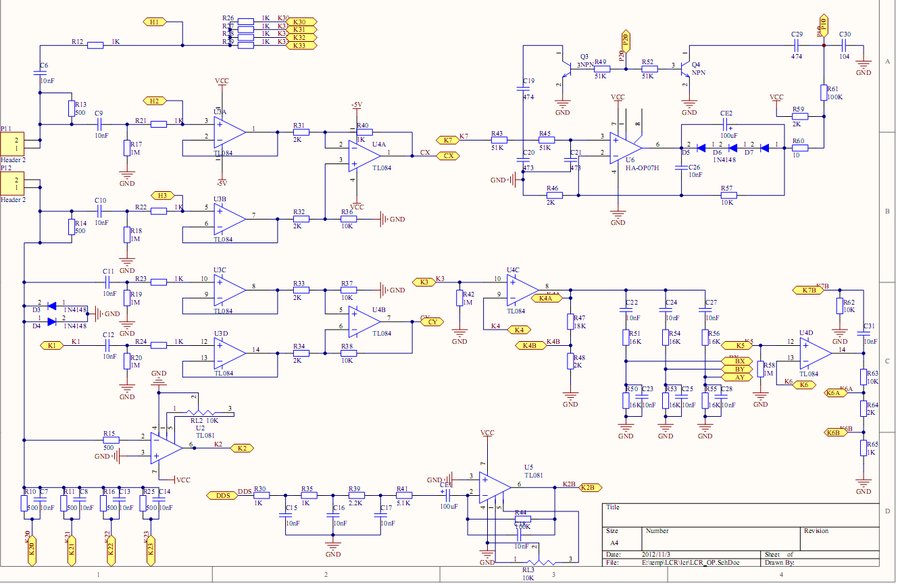This screenshot has height=585, width=900.
Task: Click the P12 Header 2 connector
Action: pyautogui.click(x=14, y=183)
